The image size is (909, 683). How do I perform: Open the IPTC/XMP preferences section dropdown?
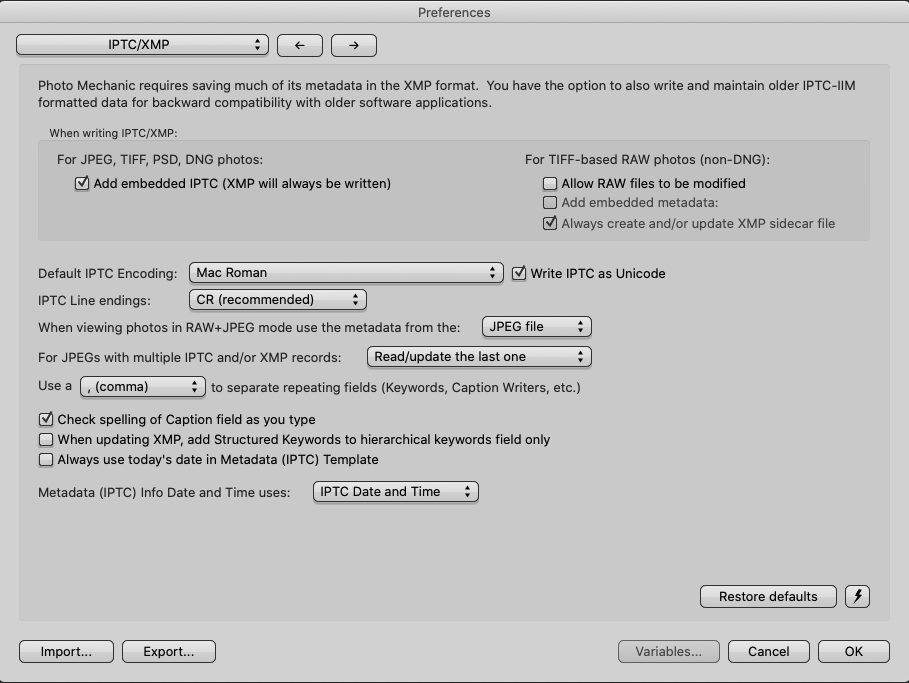click(143, 45)
